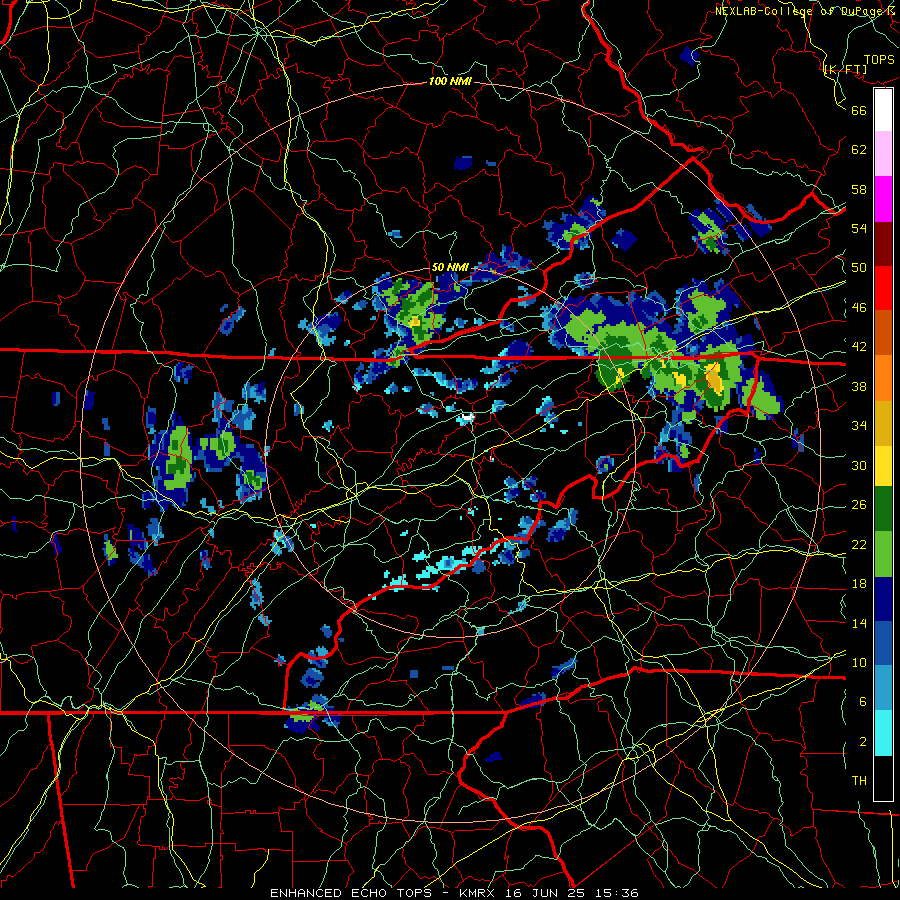The height and width of the screenshot is (900, 900).
Task: Click the TH threshold label
Action: tap(859, 781)
